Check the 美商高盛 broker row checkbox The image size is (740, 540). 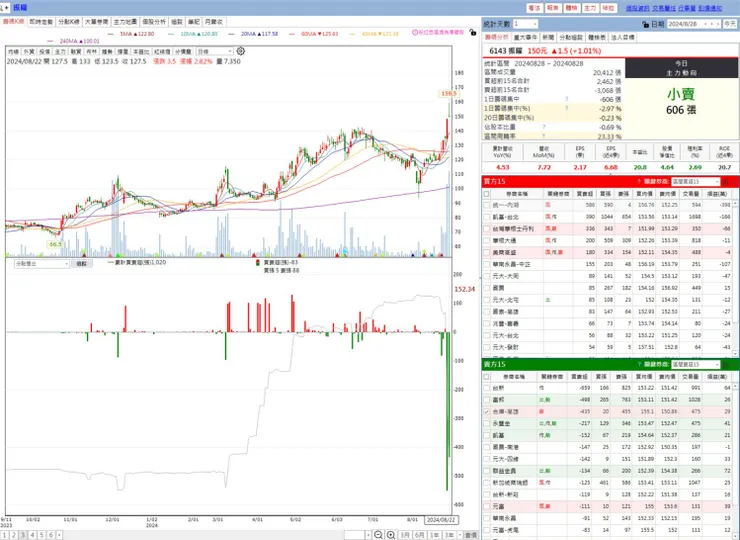487,252
